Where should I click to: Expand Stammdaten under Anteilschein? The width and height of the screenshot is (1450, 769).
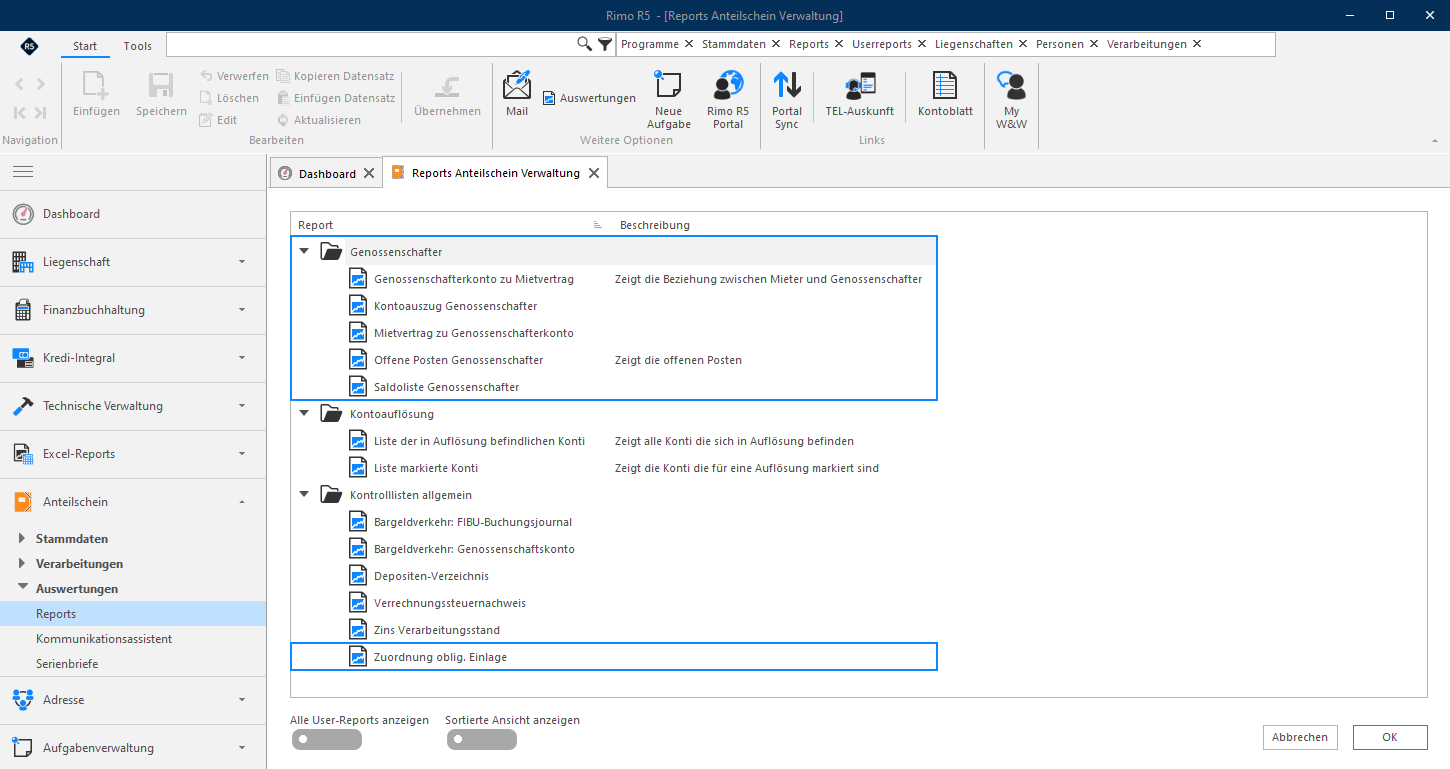click(x=22, y=538)
